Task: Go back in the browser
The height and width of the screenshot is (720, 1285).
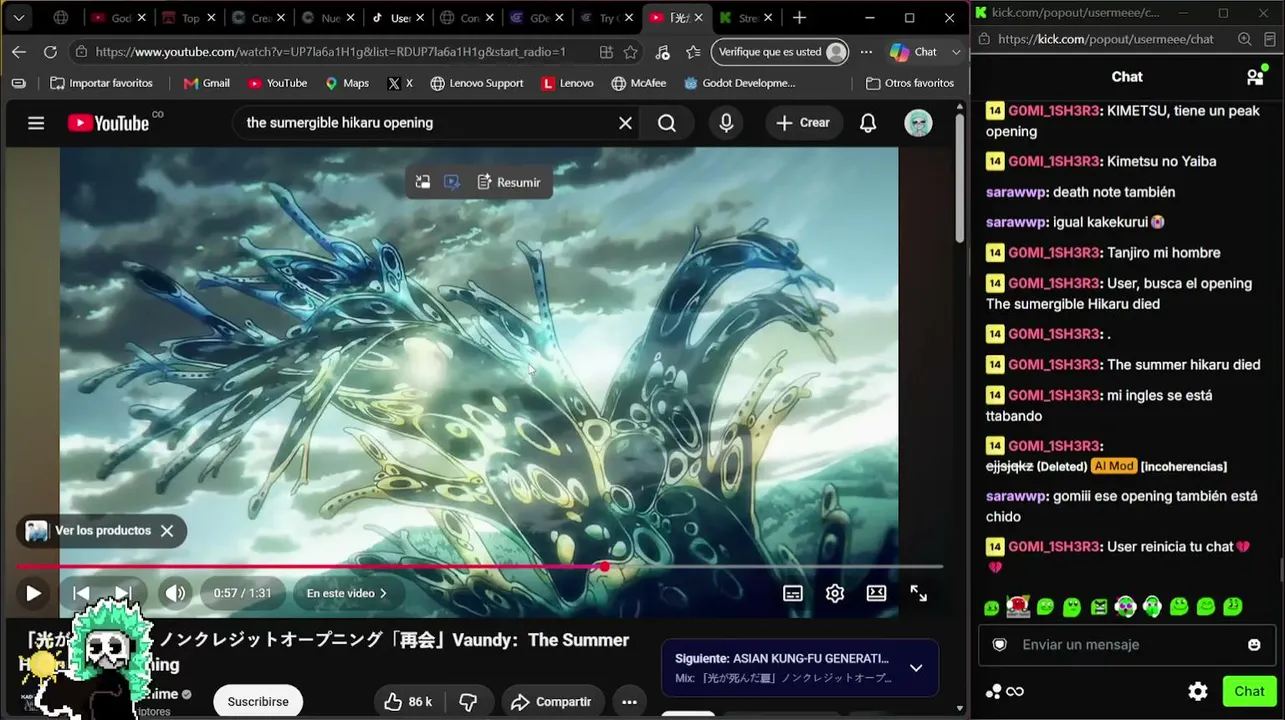Action: [19, 52]
